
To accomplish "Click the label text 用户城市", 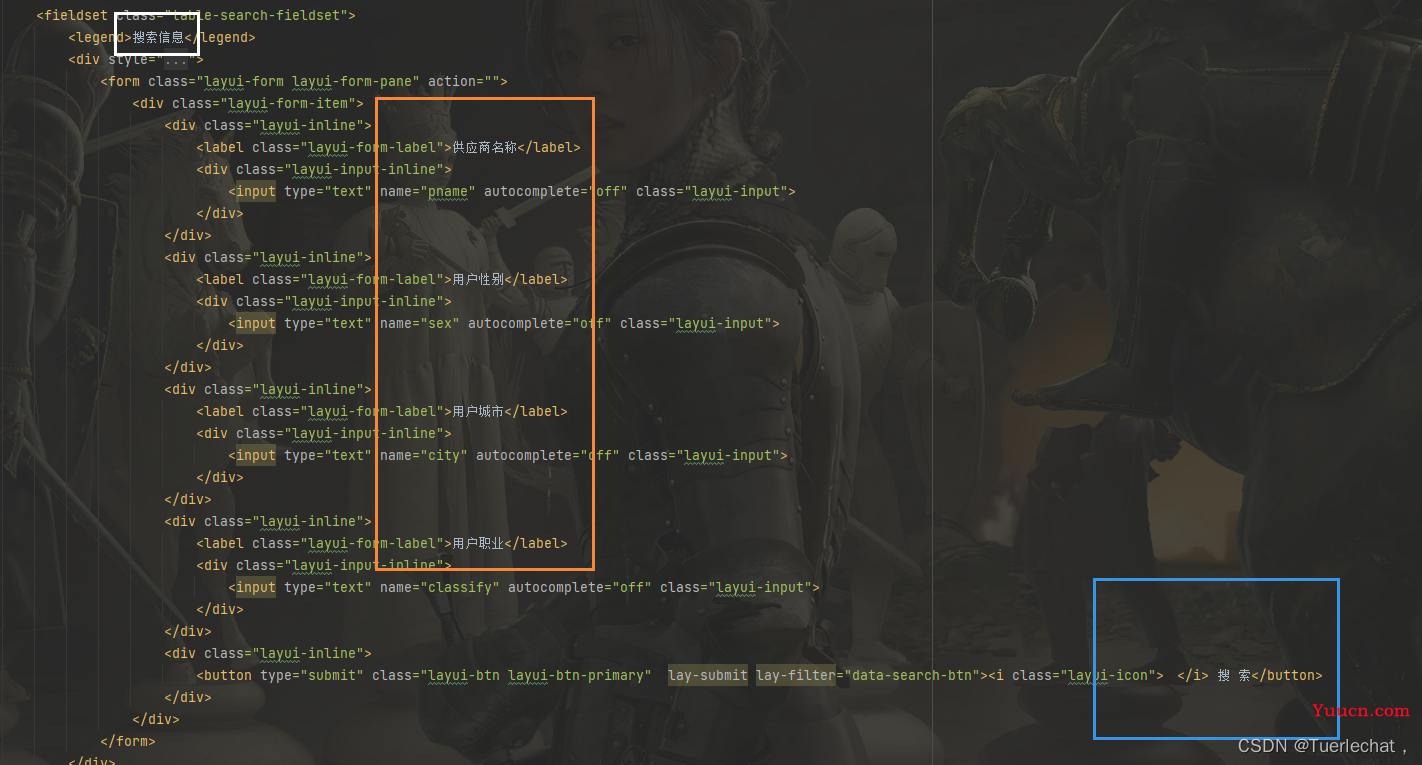I will pyautogui.click(x=478, y=411).
